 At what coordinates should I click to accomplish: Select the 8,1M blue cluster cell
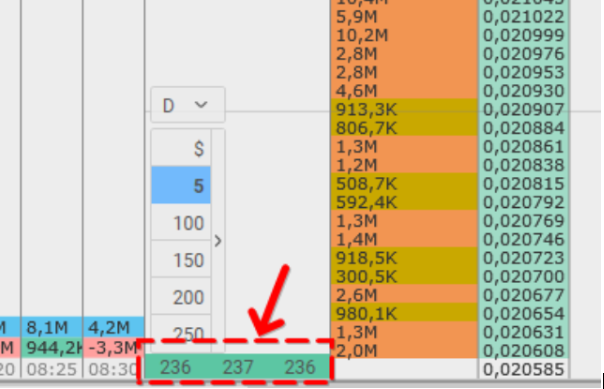coord(52,327)
